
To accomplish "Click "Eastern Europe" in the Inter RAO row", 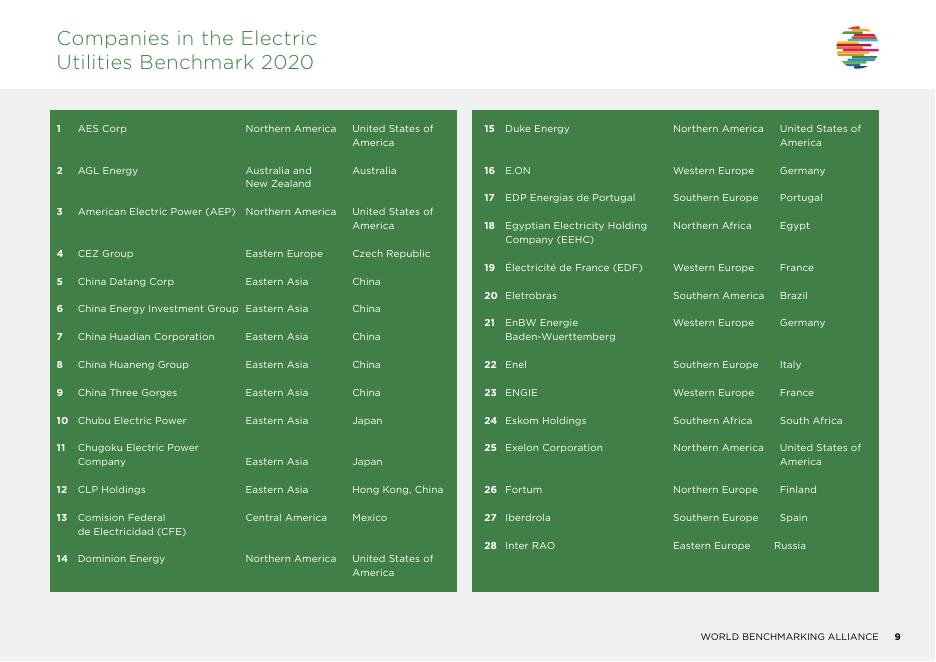I will 712,546.
